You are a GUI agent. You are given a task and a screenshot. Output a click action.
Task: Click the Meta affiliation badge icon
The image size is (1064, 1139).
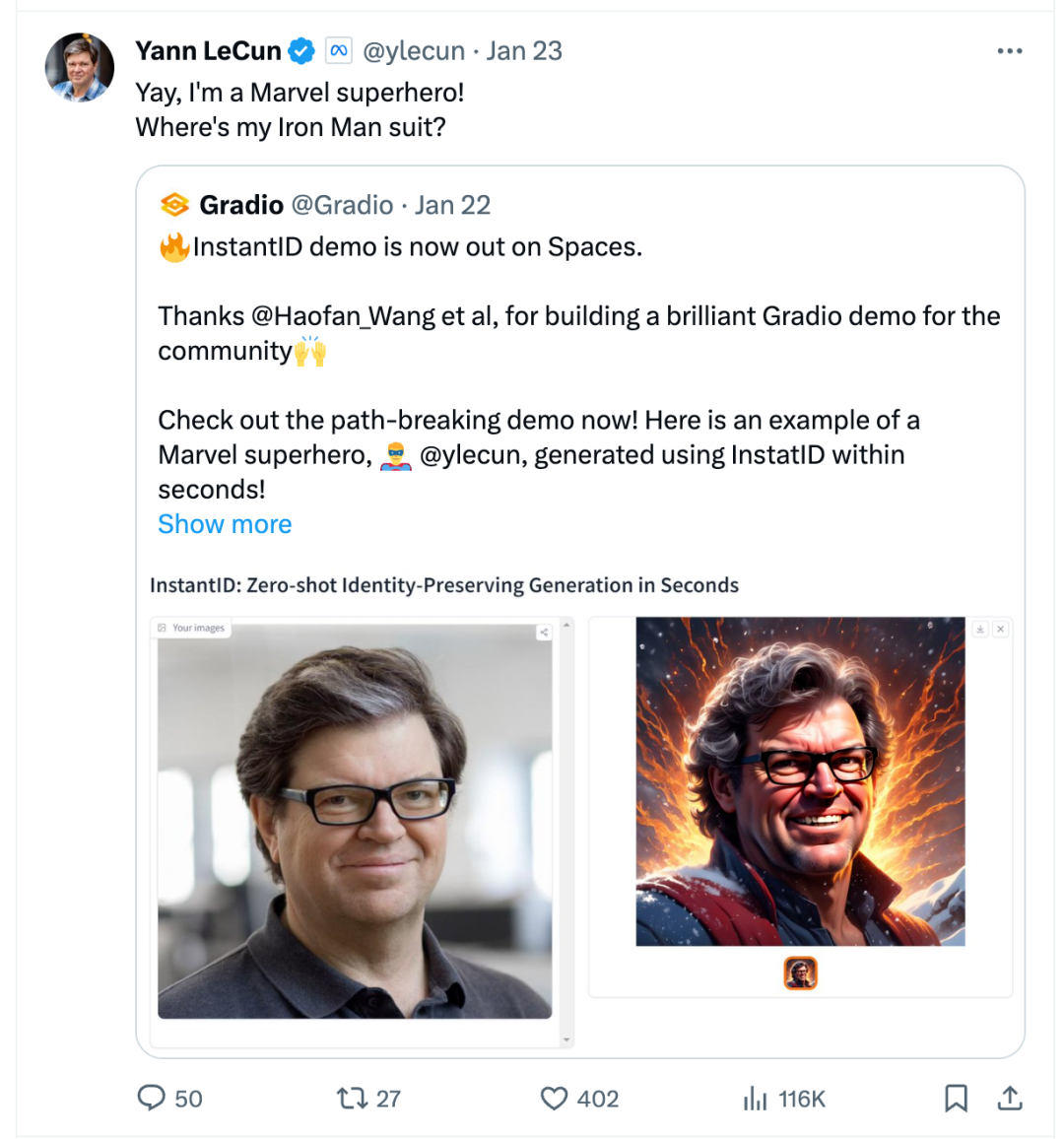pos(338,51)
